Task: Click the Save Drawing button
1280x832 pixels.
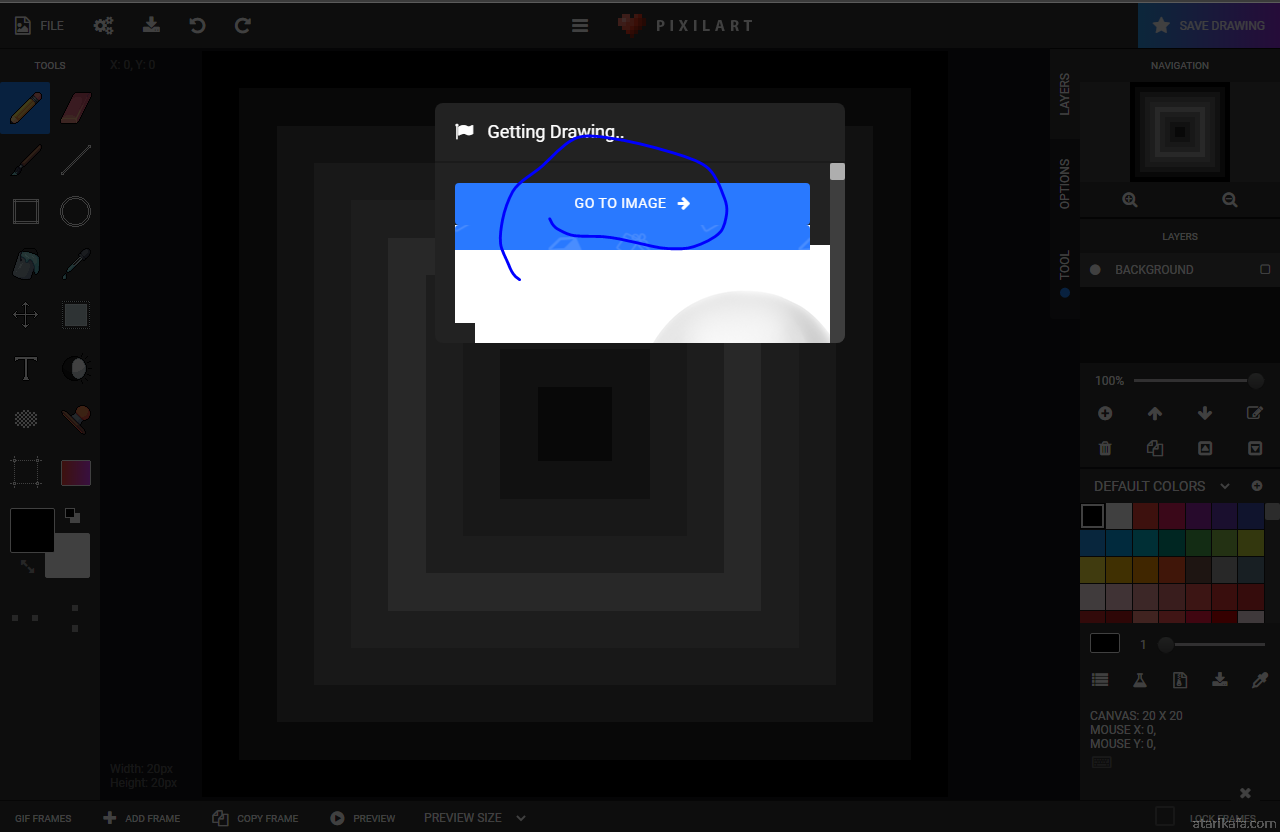Action: click(x=1209, y=26)
